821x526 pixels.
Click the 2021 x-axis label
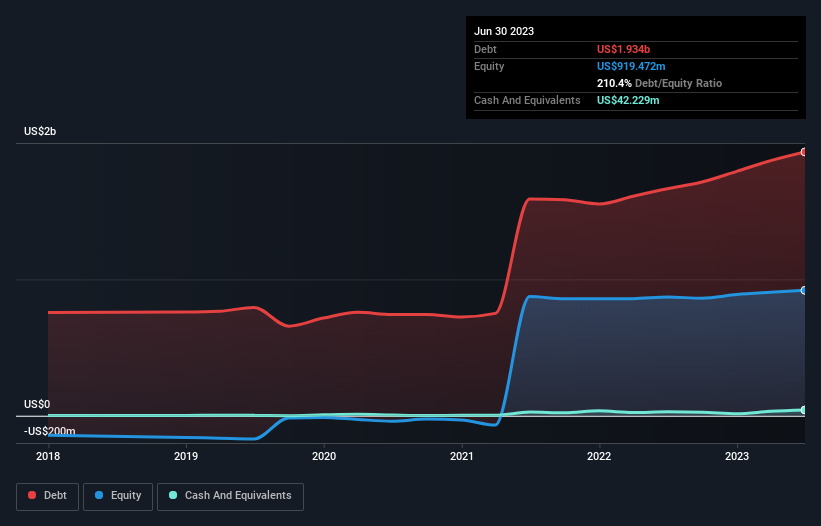click(462, 456)
